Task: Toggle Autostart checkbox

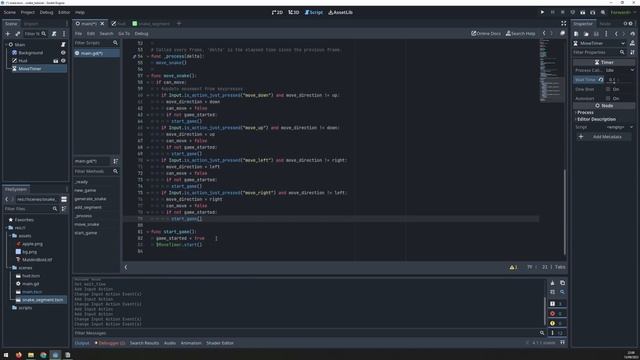Action: pyautogui.click(x=608, y=98)
